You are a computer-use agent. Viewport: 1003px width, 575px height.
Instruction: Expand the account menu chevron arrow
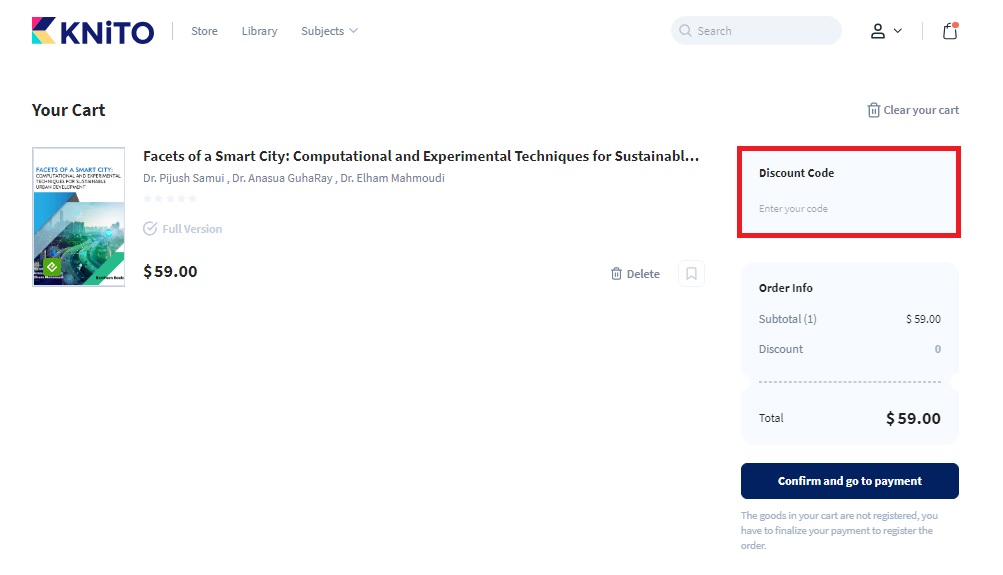[898, 31]
